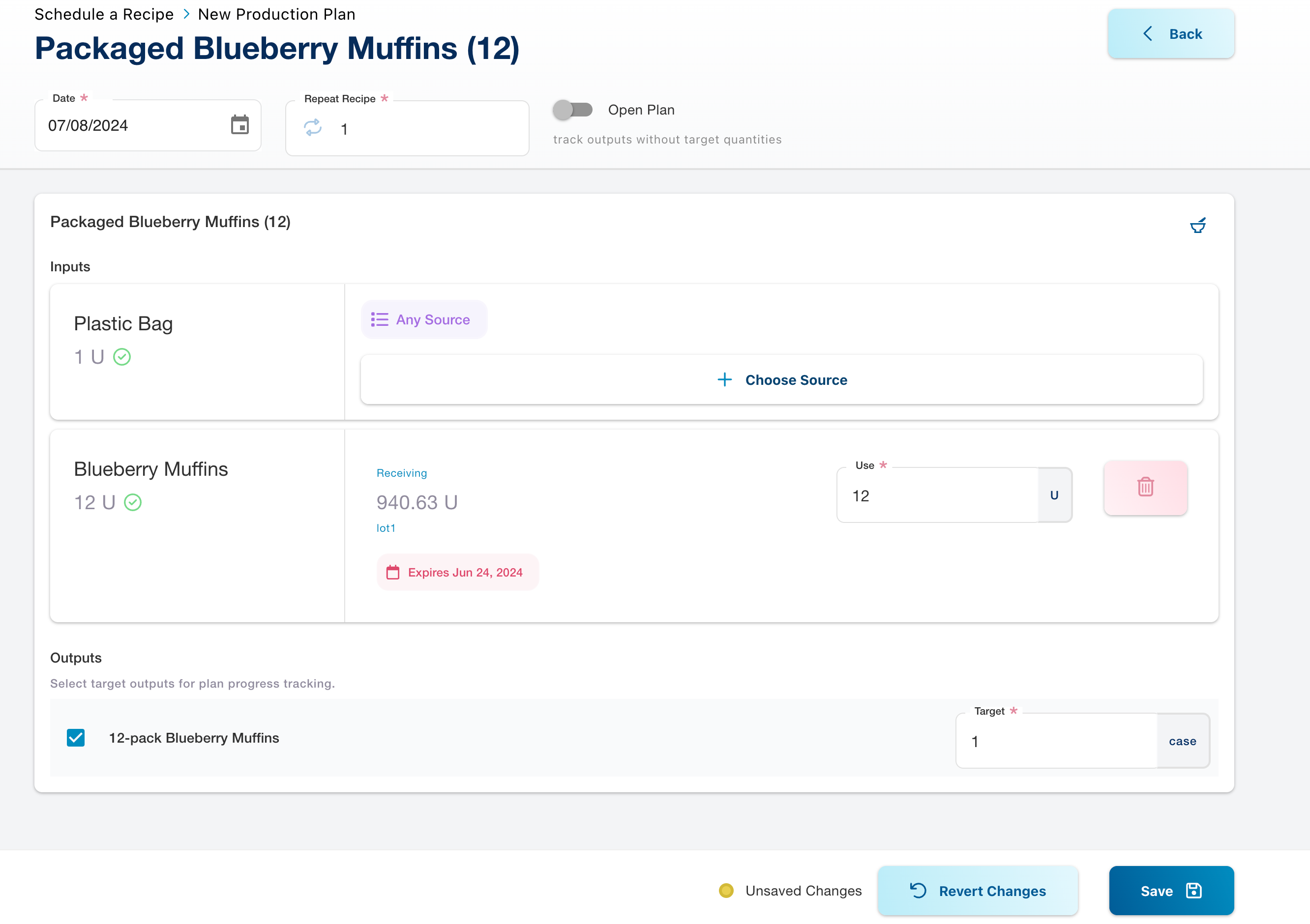This screenshot has height=924, width=1310.
Task: Click the case unit on Target field
Action: tap(1182, 741)
